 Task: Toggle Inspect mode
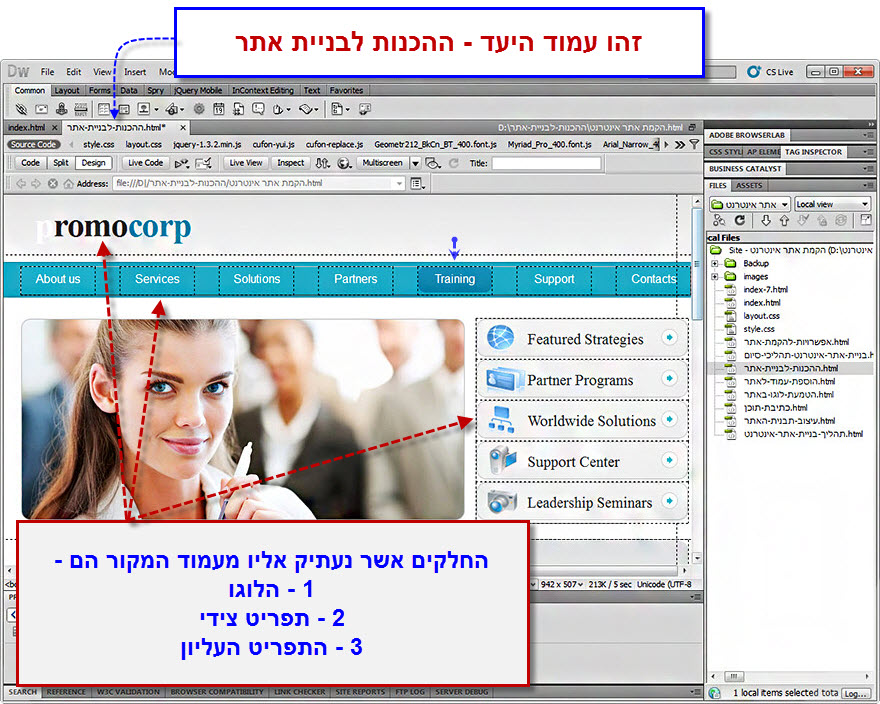pyautogui.click(x=290, y=163)
